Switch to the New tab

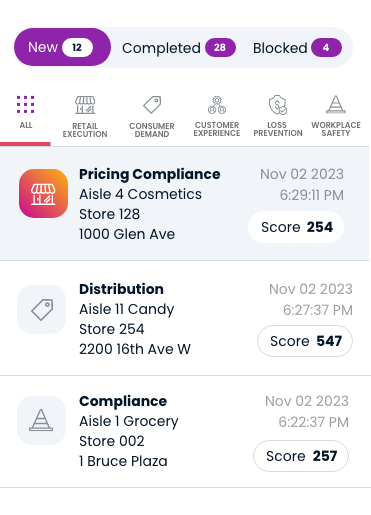[x=62, y=47]
